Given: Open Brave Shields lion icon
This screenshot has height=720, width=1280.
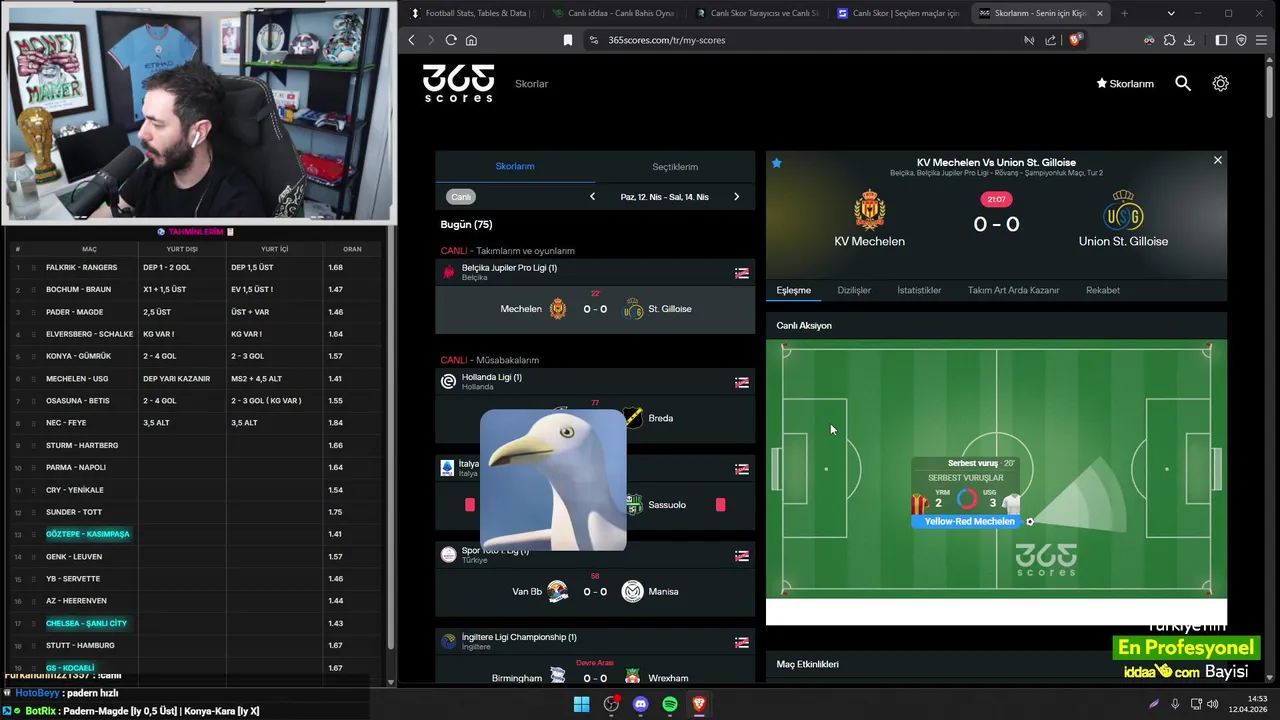Looking at the screenshot, I should (1075, 40).
